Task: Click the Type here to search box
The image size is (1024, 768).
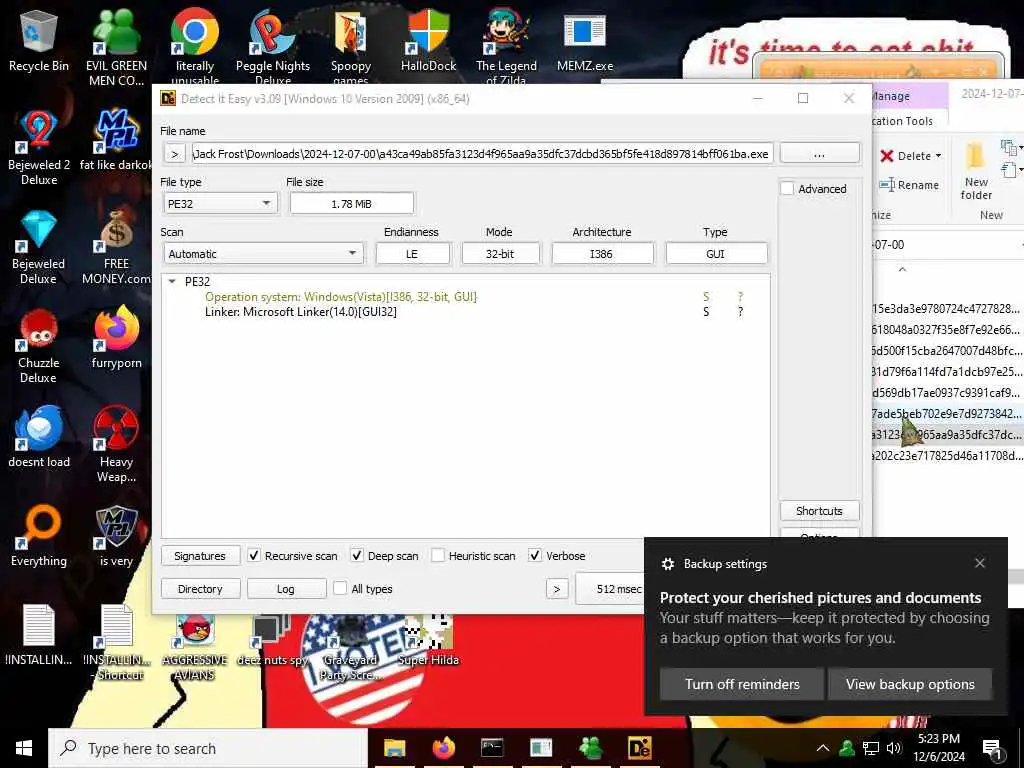Action: (x=208, y=748)
